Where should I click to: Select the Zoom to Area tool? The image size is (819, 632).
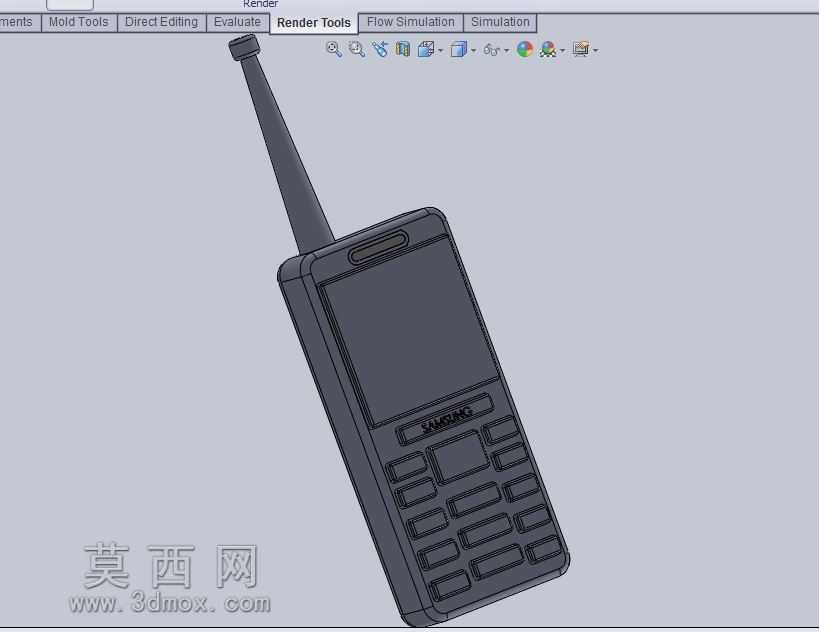tap(357, 50)
